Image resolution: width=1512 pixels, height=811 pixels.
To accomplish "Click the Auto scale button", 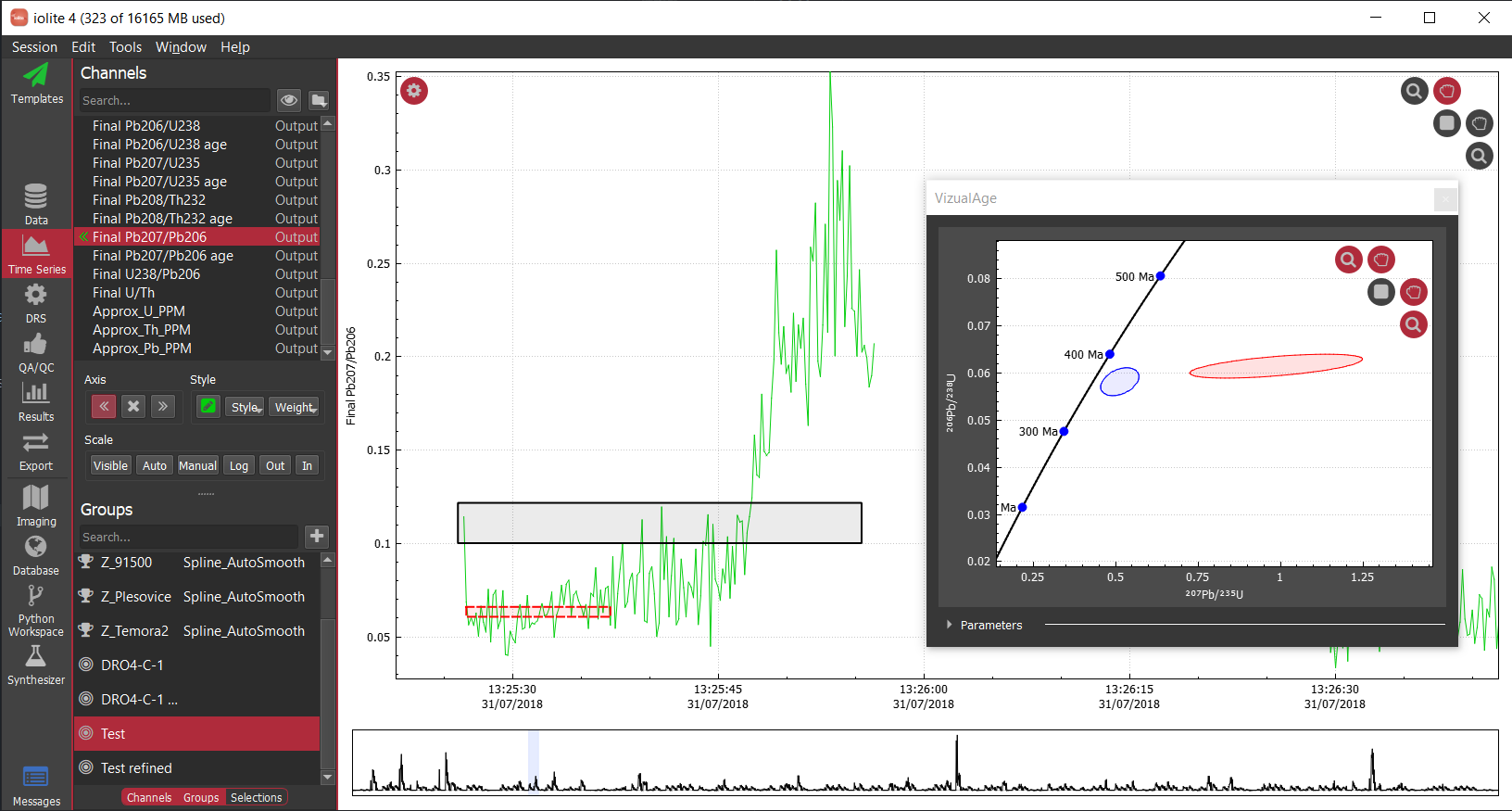I will pyautogui.click(x=155, y=465).
